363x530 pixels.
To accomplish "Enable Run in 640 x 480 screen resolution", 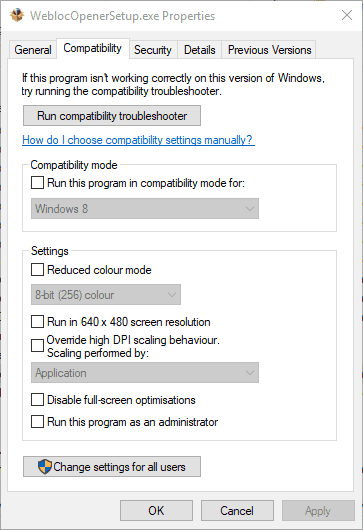I will [x=37, y=321].
